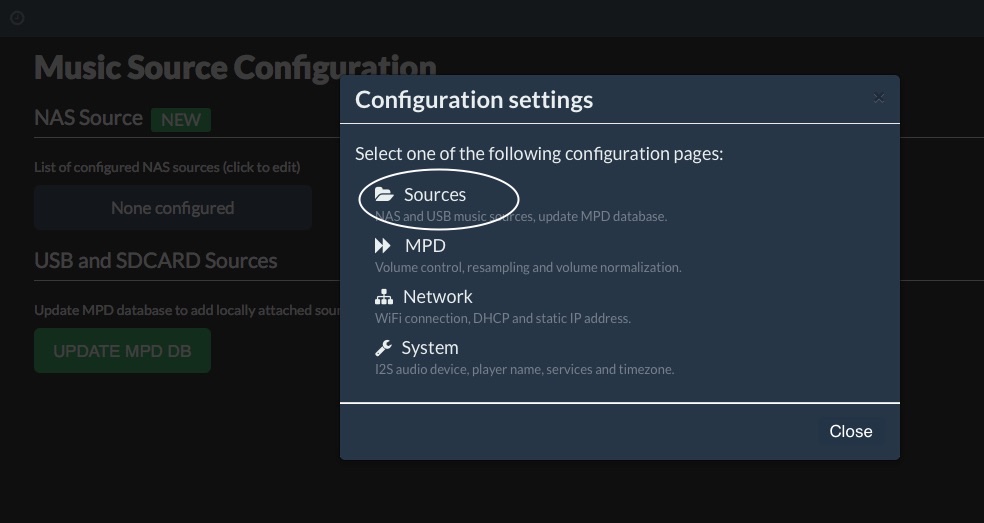Image resolution: width=984 pixels, height=523 pixels.
Task: Open the Sources configuration page
Action: [x=435, y=195]
